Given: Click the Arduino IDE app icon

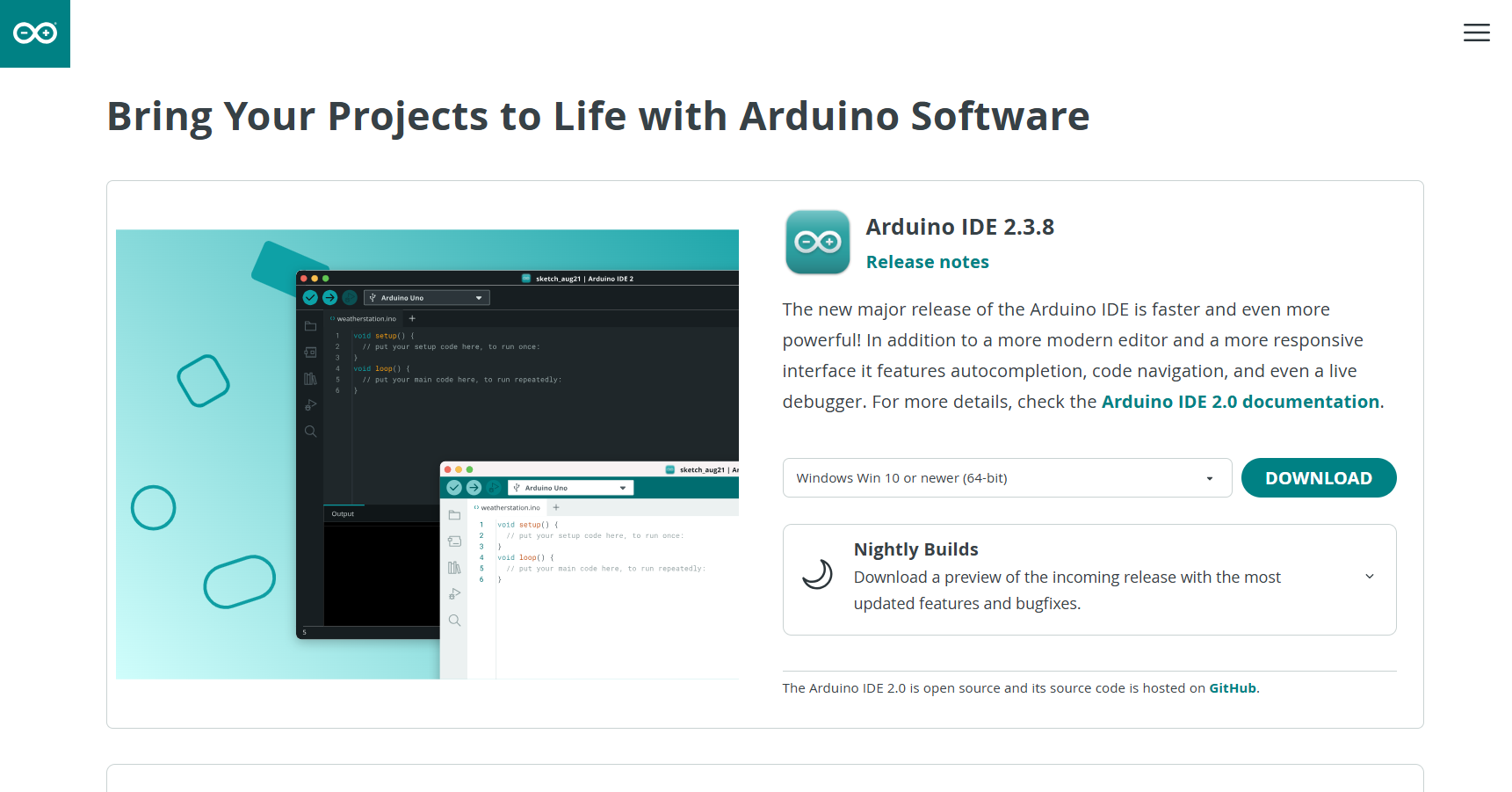Looking at the screenshot, I should (x=818, y=242).
